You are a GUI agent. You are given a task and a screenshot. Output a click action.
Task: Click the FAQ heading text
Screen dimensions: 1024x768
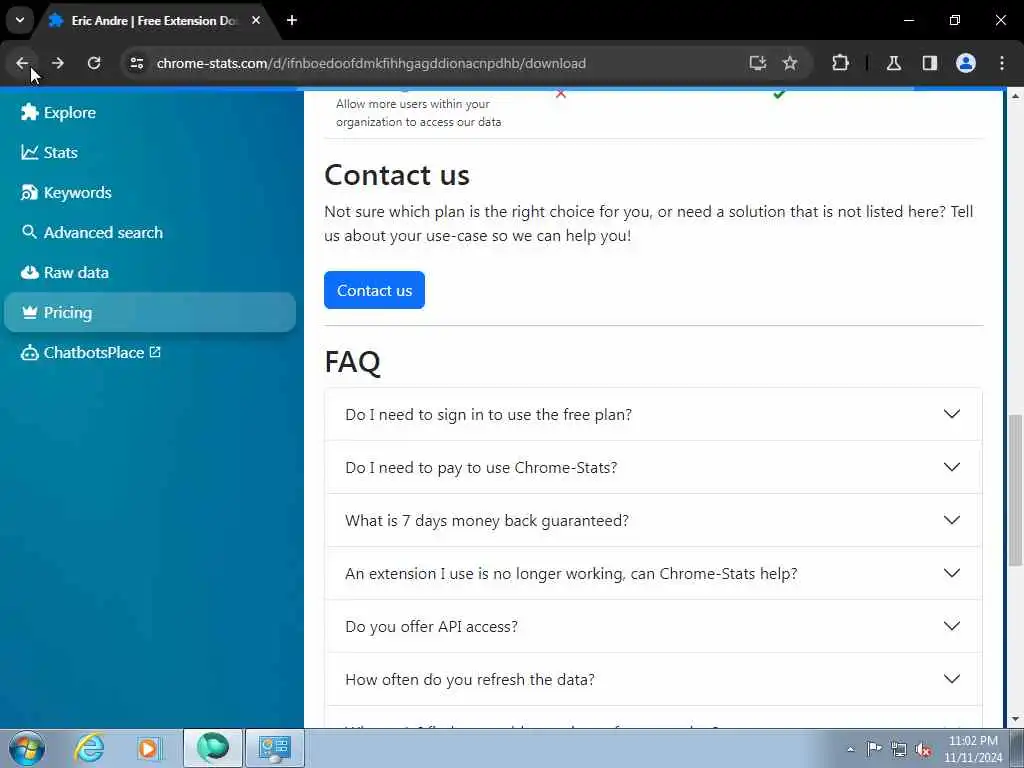(x=353, y=361)
